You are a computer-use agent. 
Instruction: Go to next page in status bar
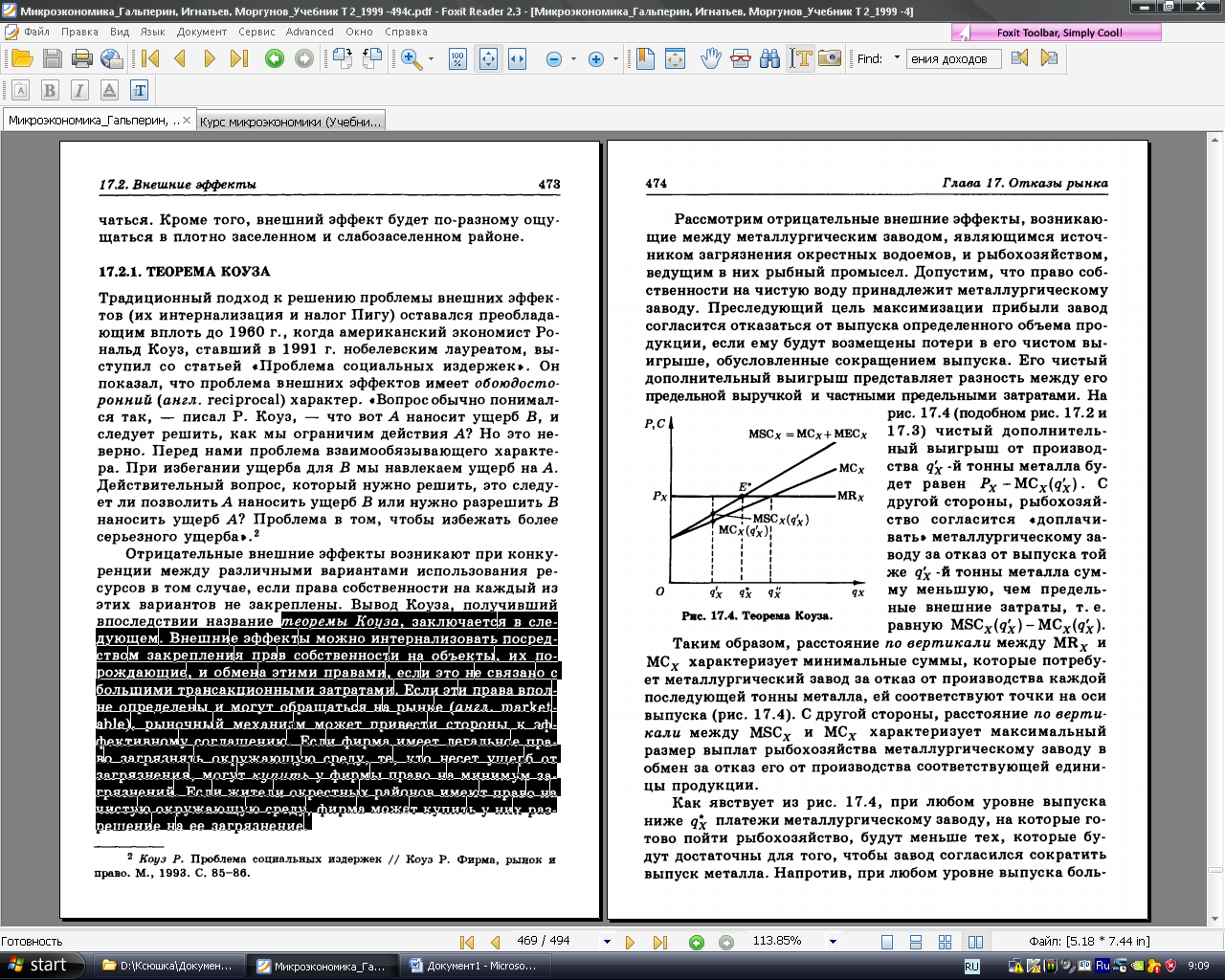630,942
